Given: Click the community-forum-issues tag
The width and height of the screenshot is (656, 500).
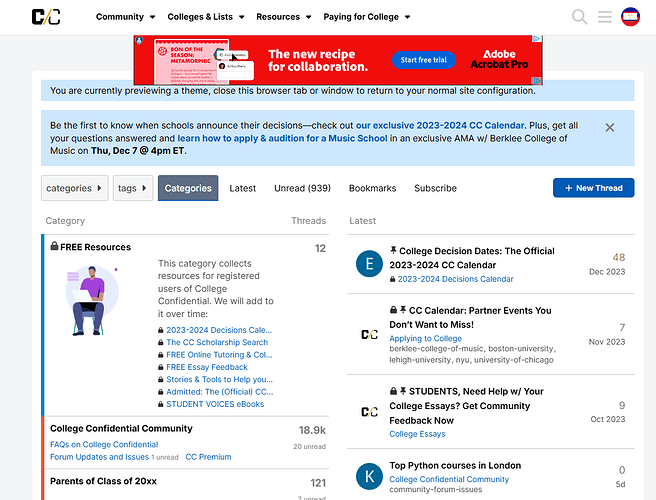Looking at the screenshot, I should tap(436, 490).
